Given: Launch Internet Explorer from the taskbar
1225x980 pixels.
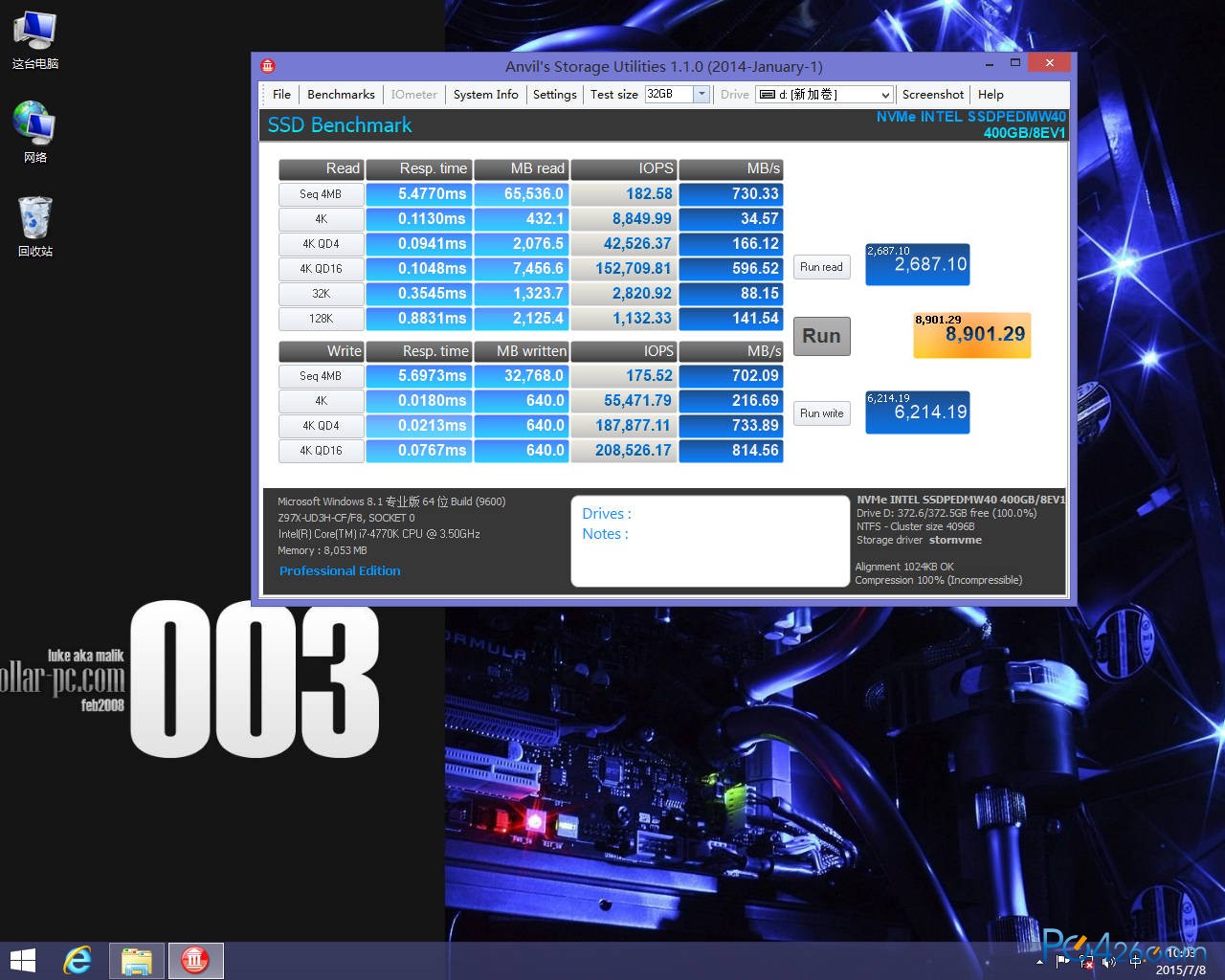Looking at the screenshot, I should (78, 961).
